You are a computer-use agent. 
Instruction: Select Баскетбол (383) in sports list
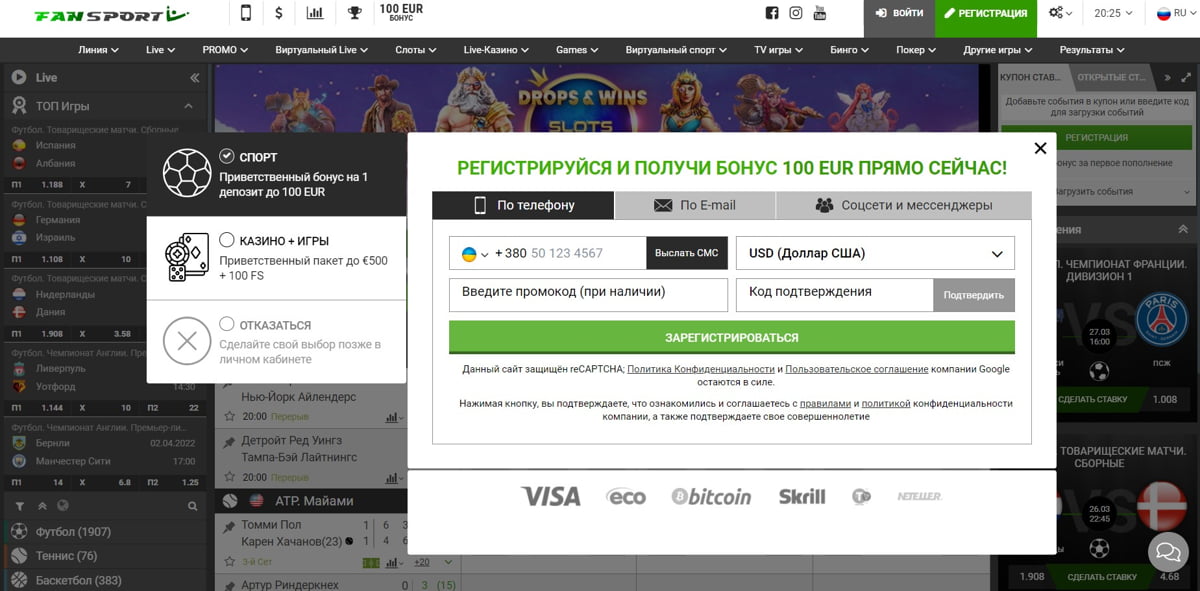click(78, 580)
